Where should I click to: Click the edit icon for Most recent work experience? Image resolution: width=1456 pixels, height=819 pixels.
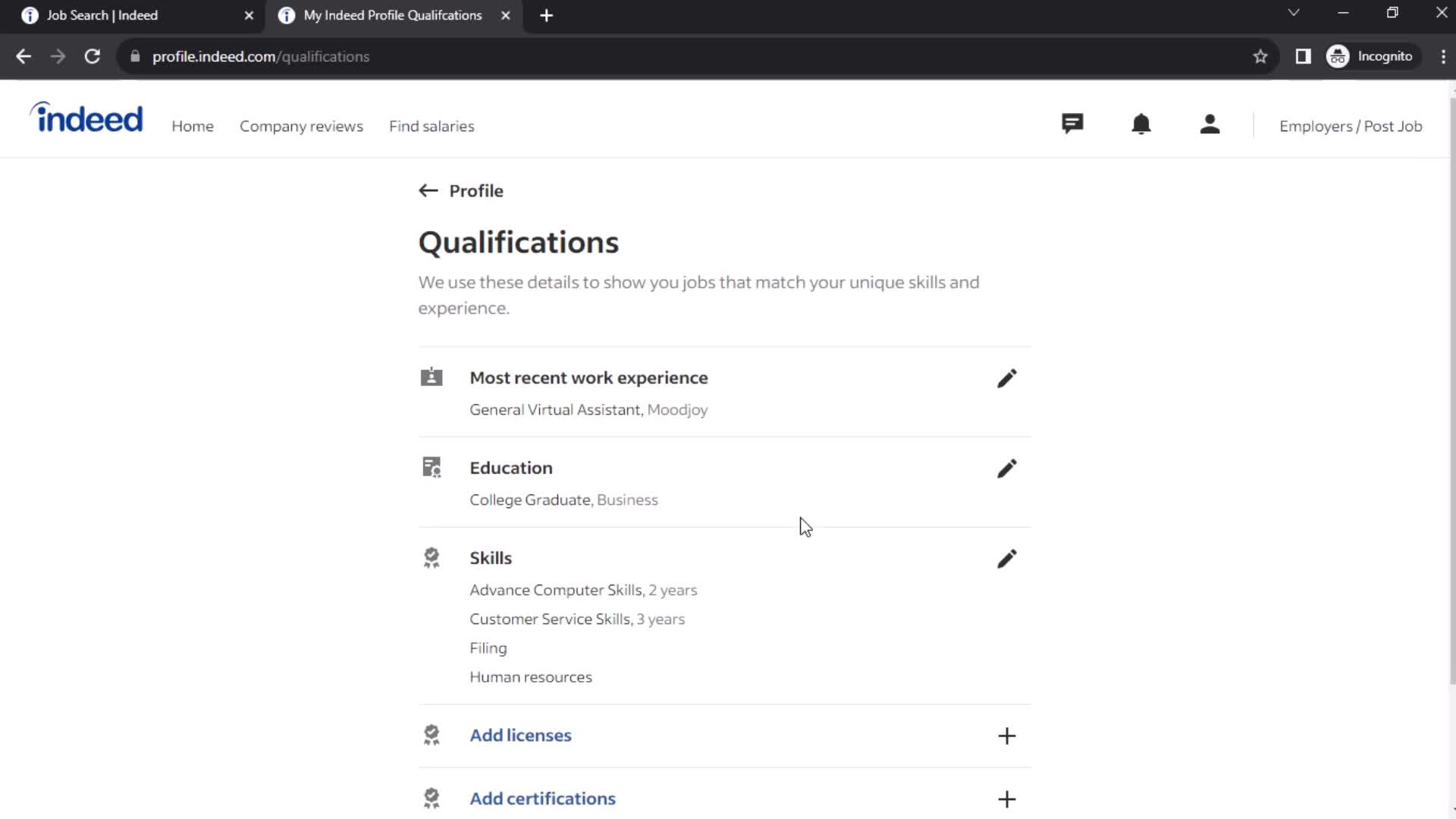pos(1006,378)
